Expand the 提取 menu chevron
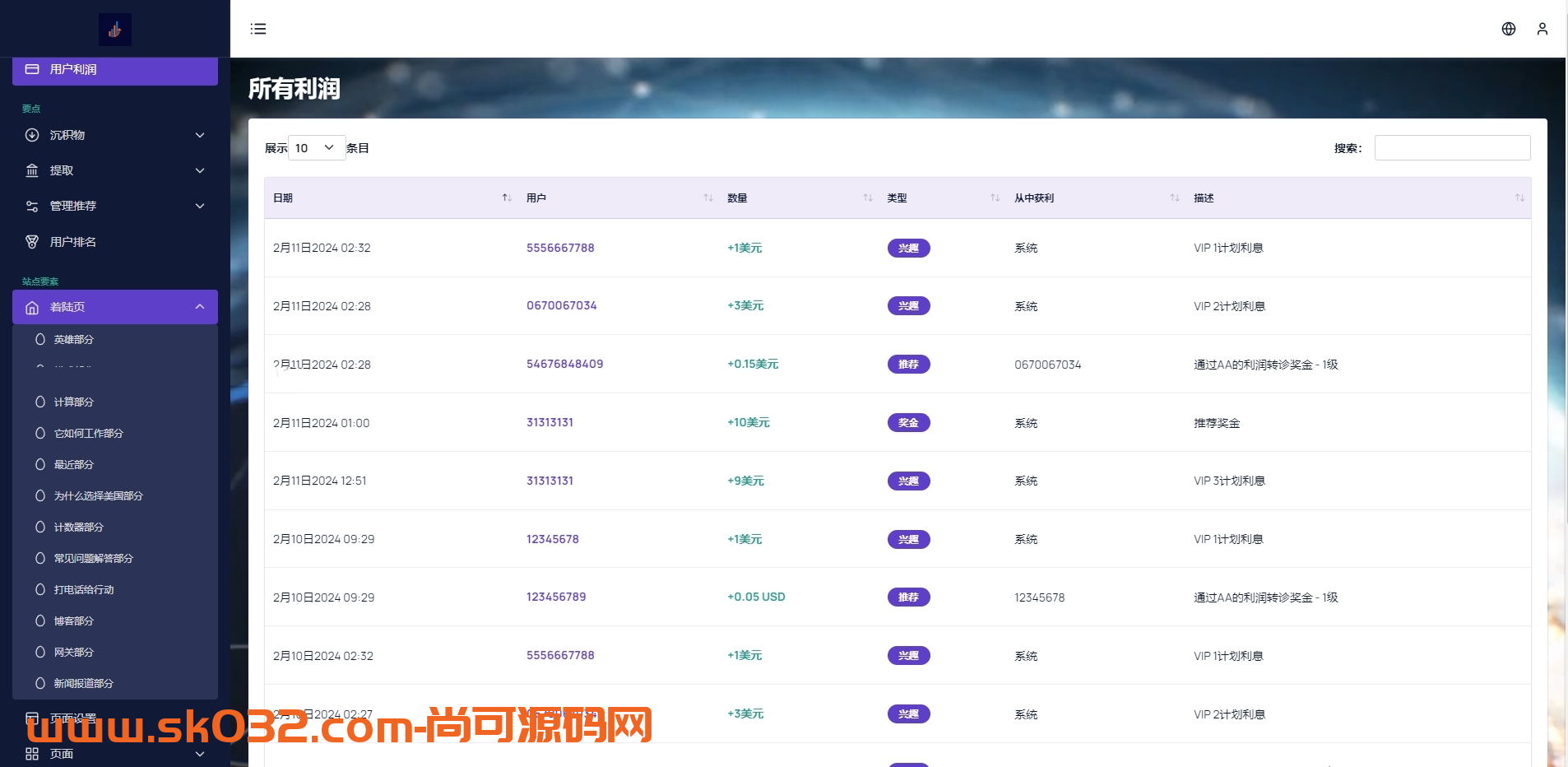The height and width of the screenshot is (767, 1568). coord(200,170)
